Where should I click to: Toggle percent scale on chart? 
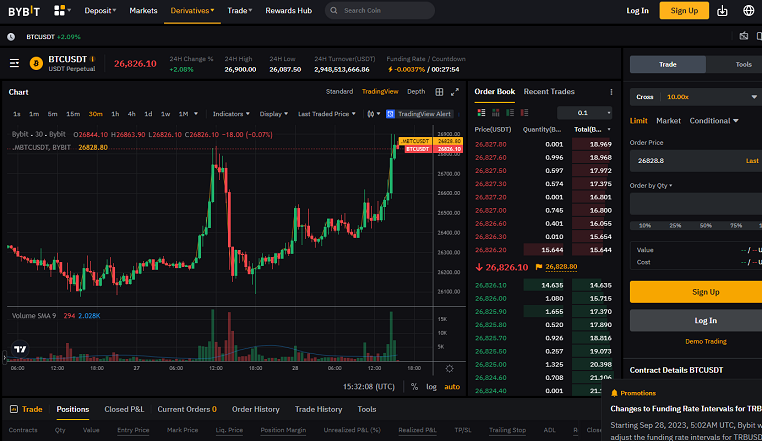coord(414,387)
